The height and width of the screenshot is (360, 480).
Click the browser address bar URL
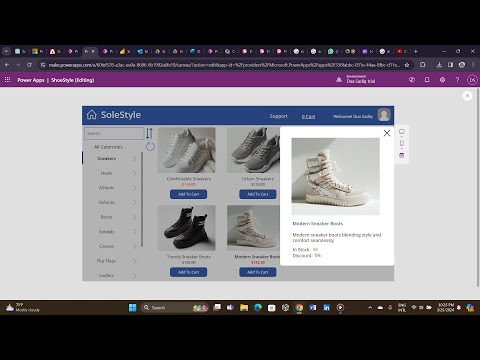point(224,65)
